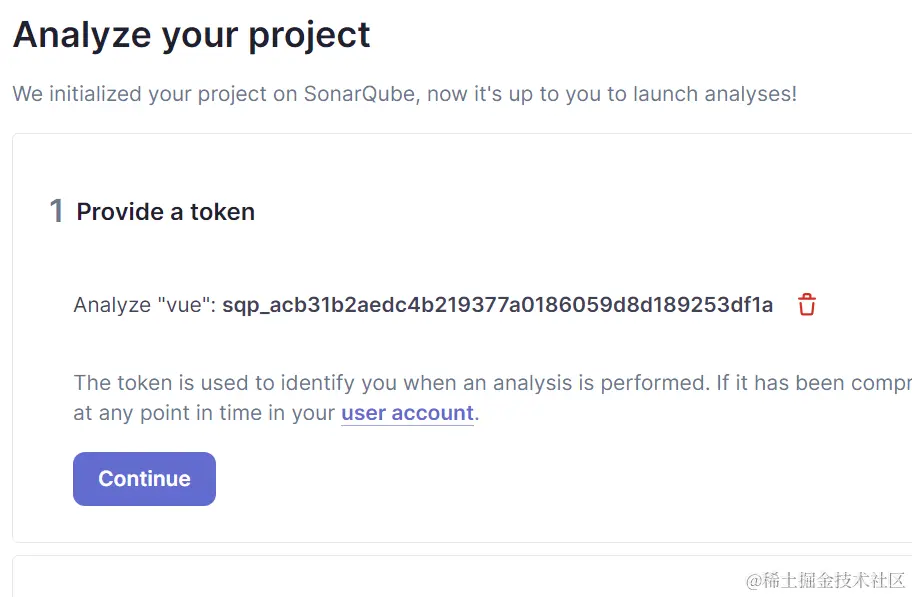Click the 'Analyze your project' heading
Screen dimensions: 912x597
pos(191,35)
